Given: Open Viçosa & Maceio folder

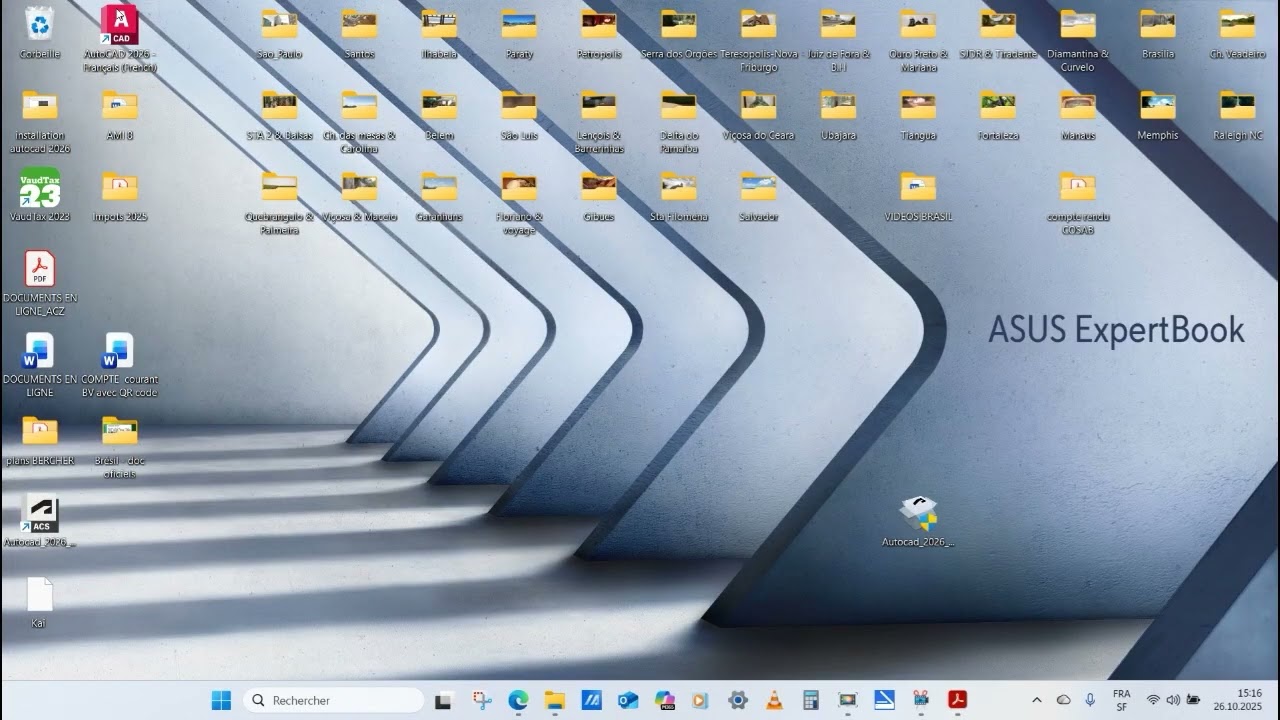Looking at the screenshot, I should [x=359, y=195].
